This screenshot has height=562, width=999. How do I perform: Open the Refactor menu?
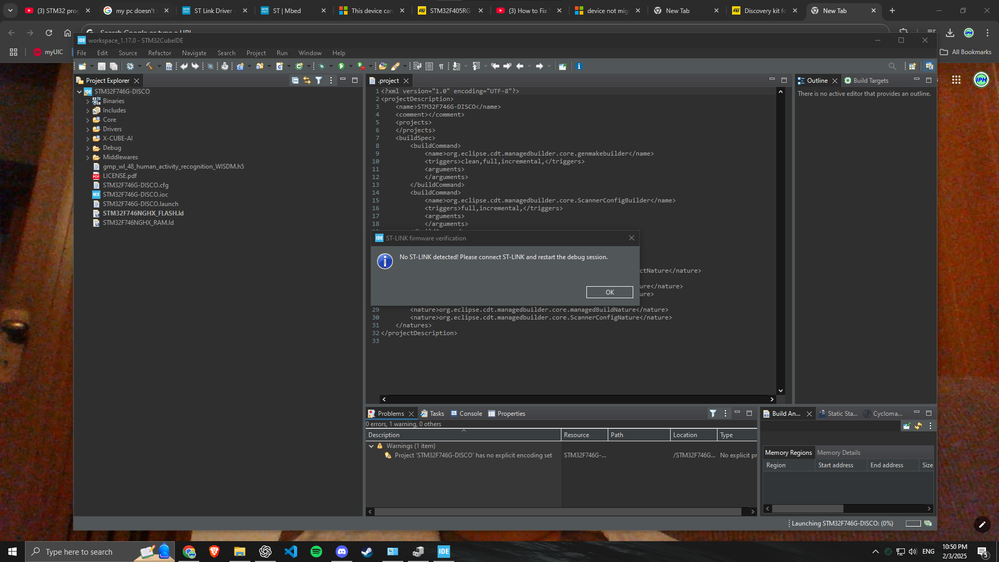(159, 53)
